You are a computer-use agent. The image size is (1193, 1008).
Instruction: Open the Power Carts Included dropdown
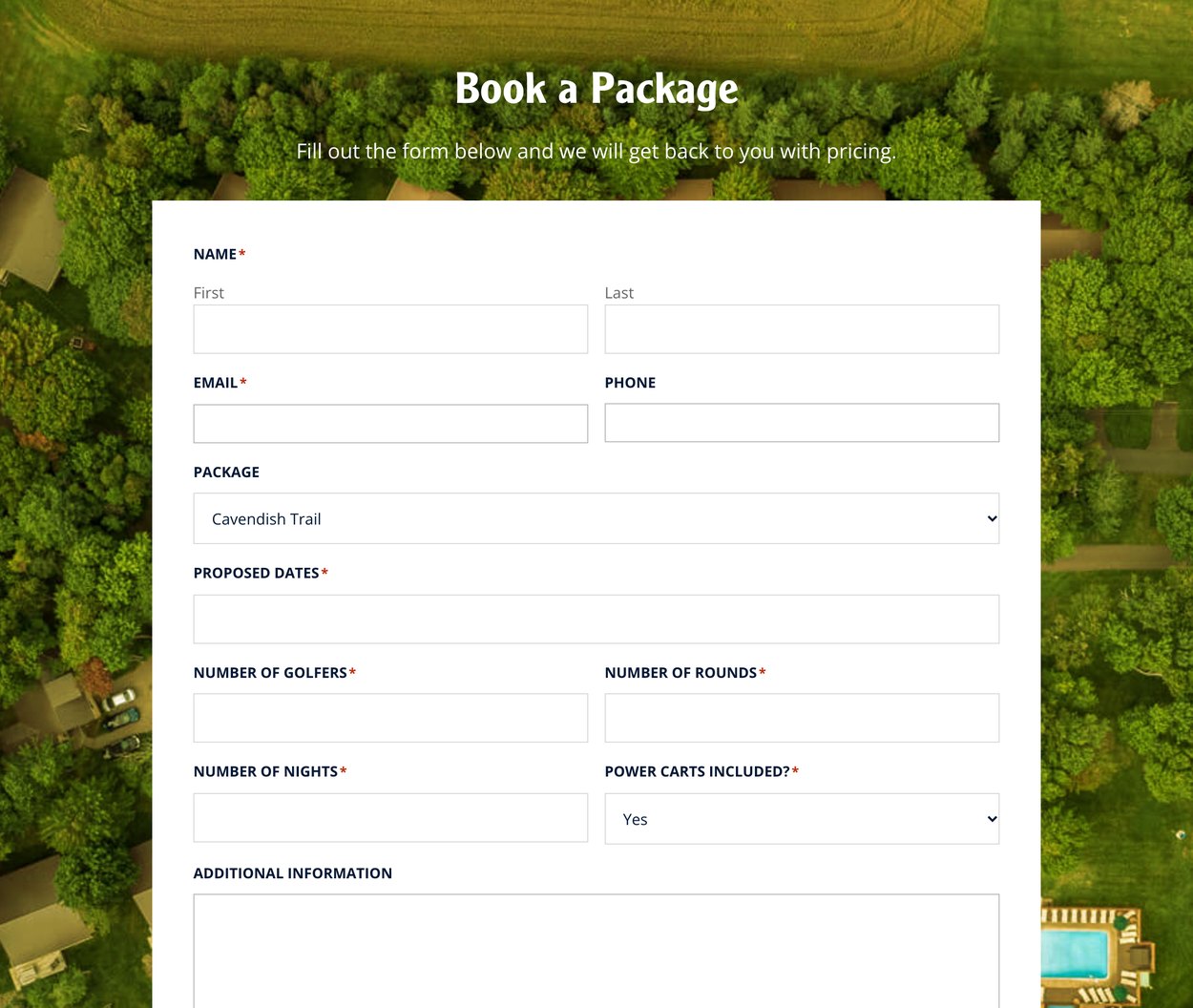coord(802,819)
